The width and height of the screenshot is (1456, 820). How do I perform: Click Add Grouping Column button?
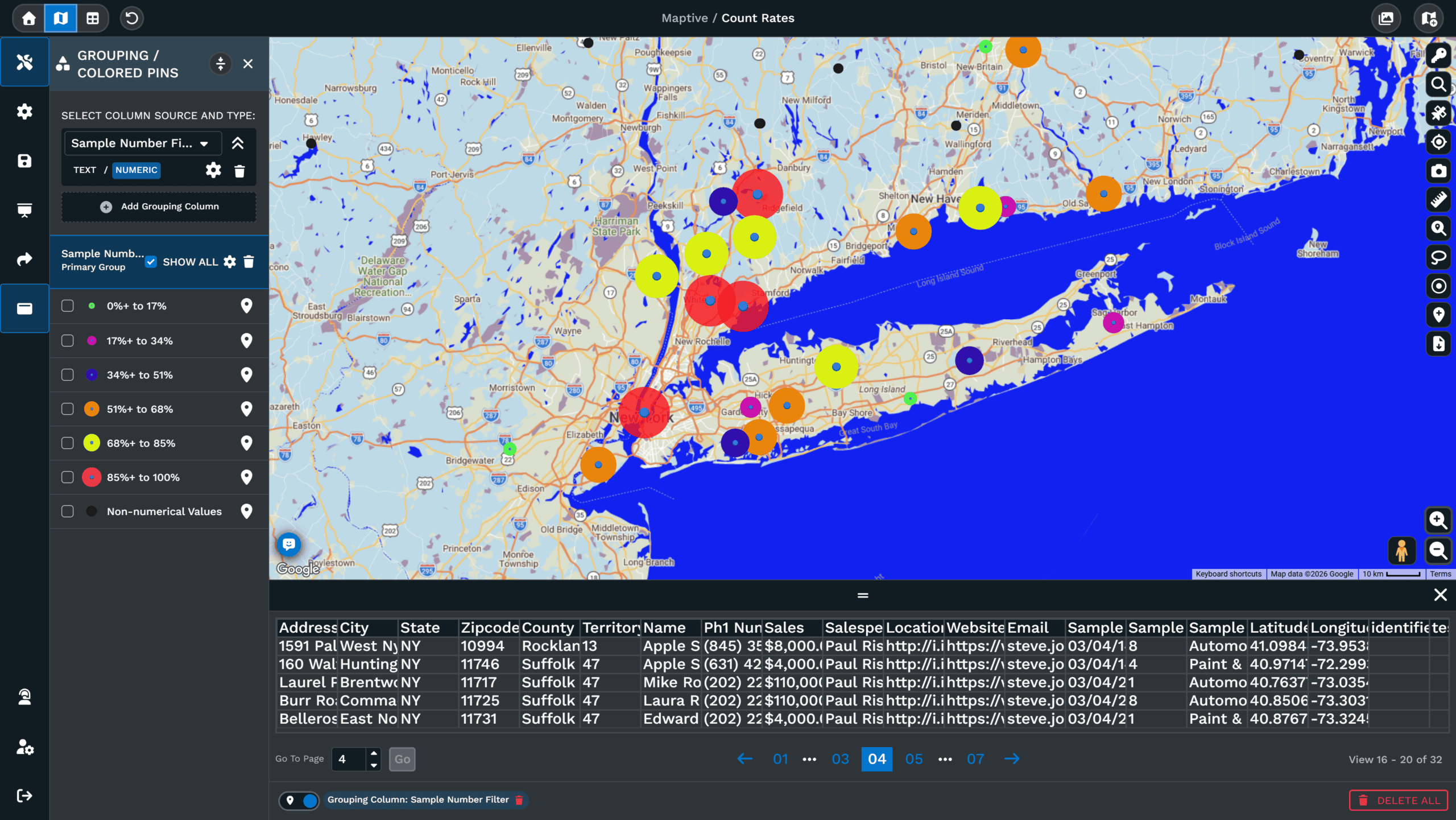click(x=159, y=207)
